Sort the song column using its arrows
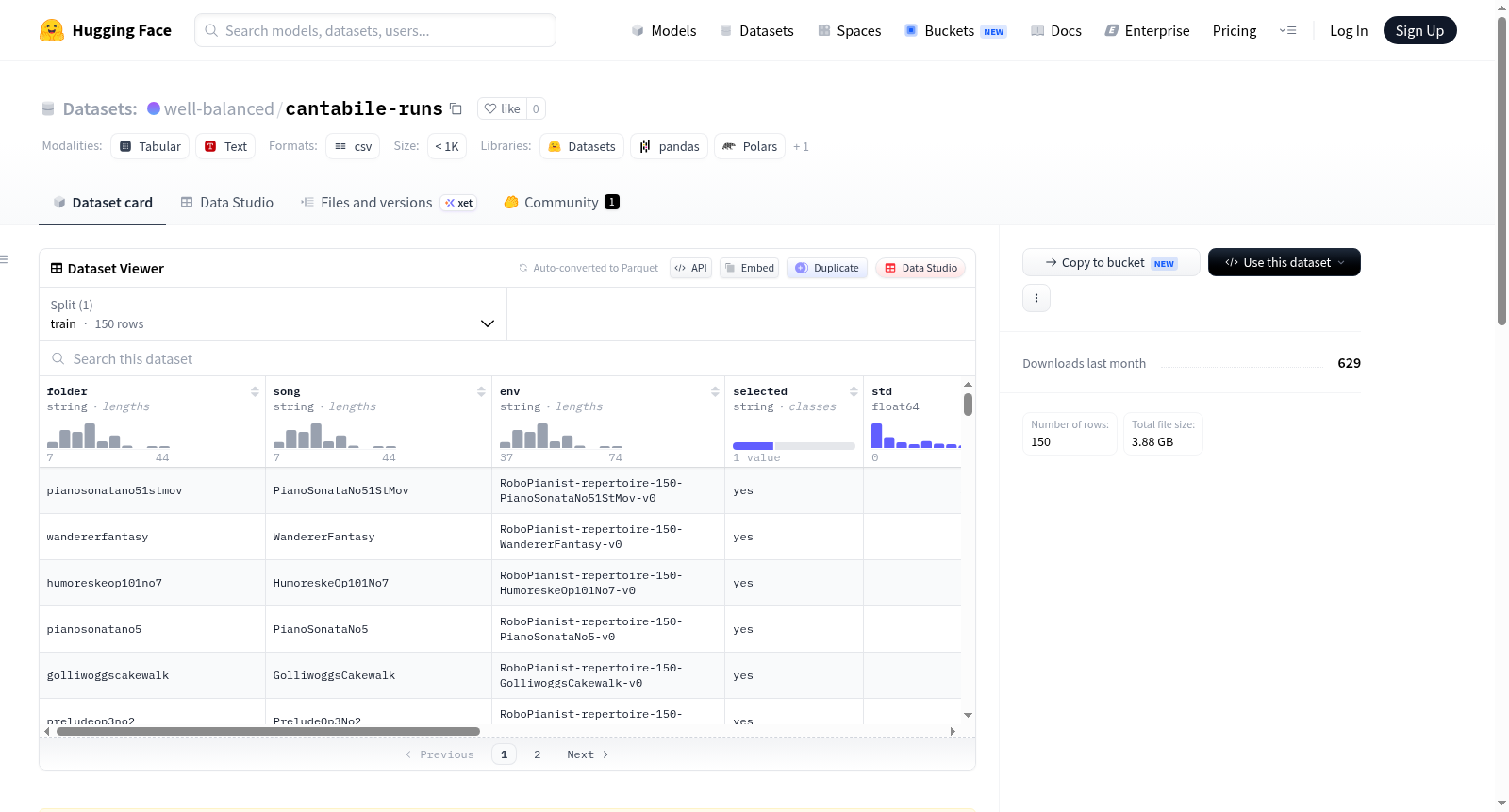The height and width of the screenshot is (812, 1509). click(x=481, y=391)
